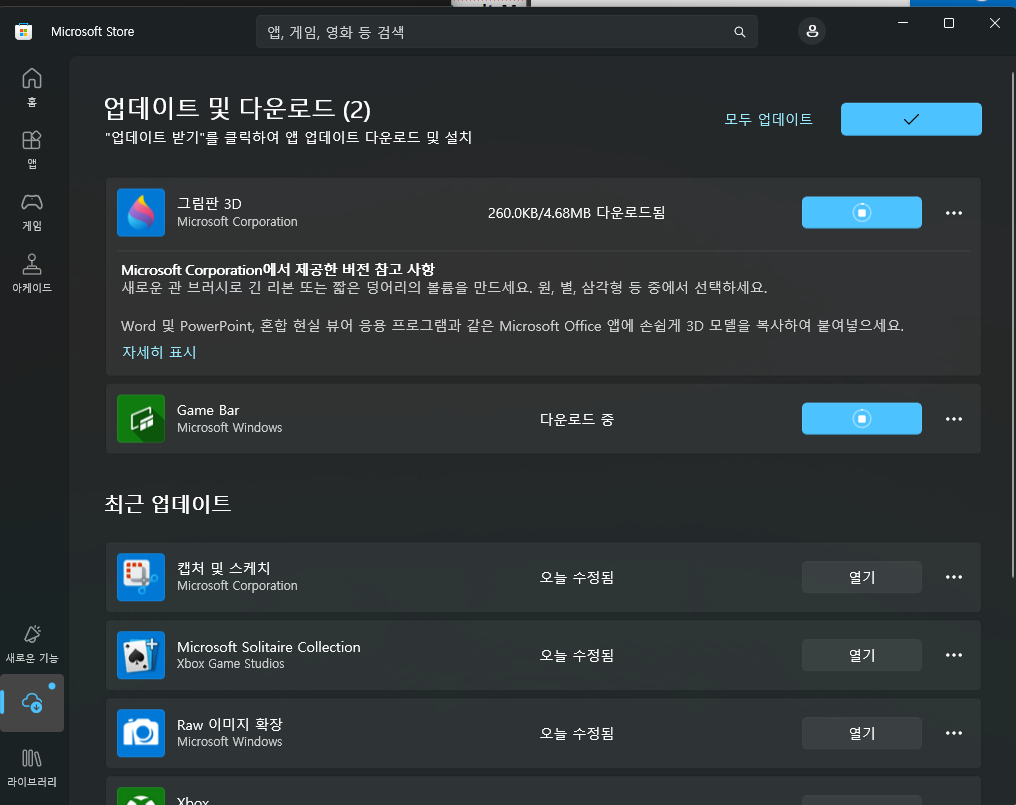Select the Downloads cloud icon in sidebar
The image size is (1016, 805).
(x=32, y=703)
